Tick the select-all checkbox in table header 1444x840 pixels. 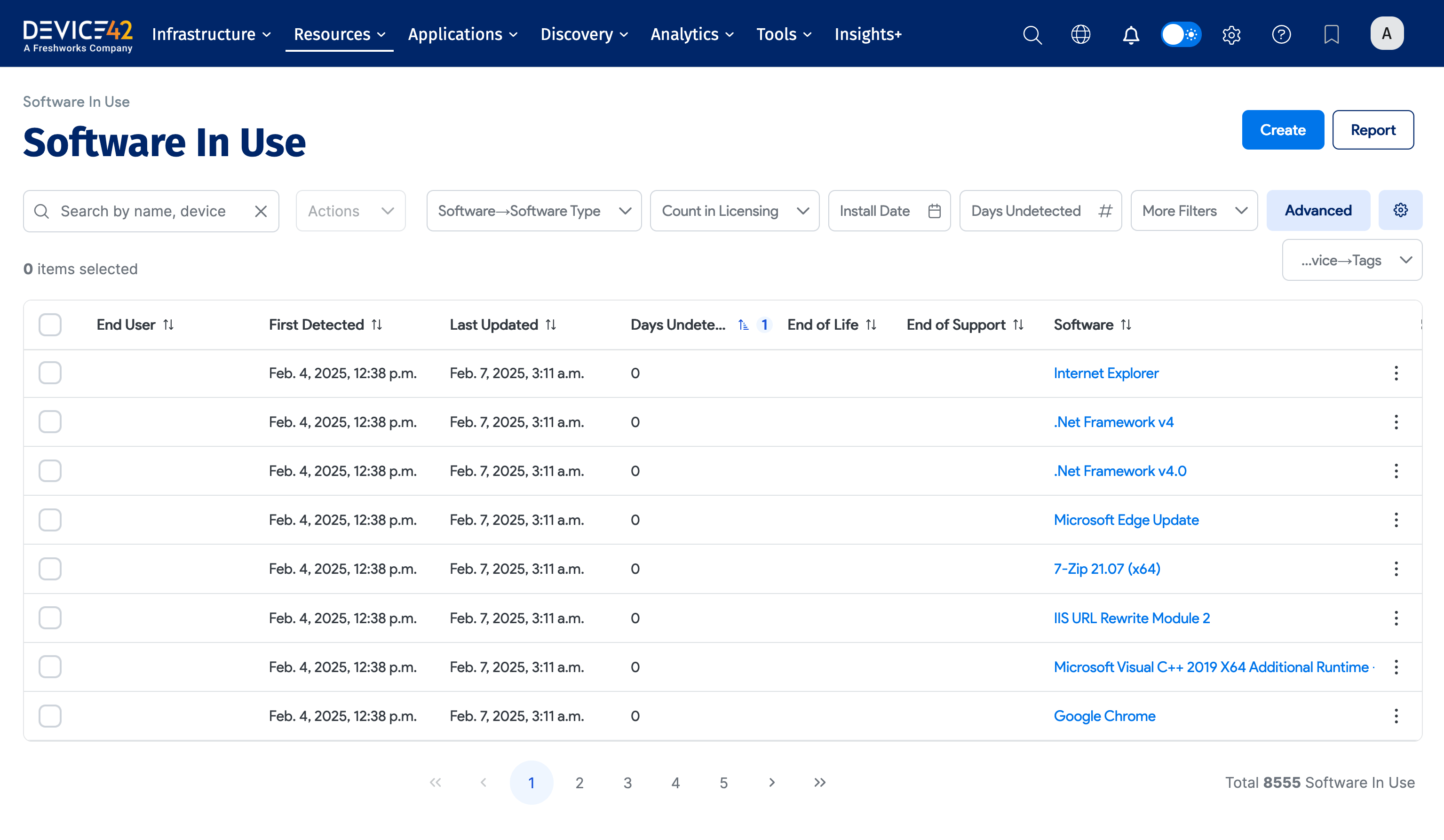pos(50,325)
